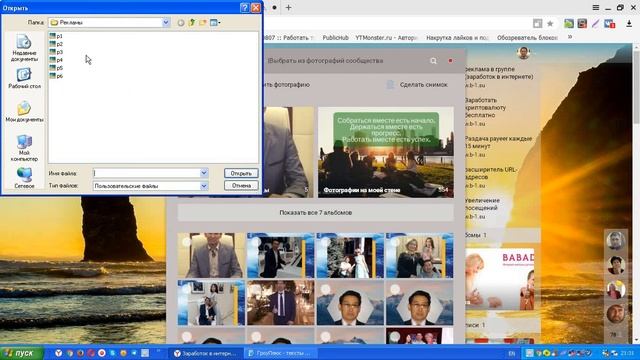640x360 pixels.
Task: Open browser downloads arrow icon
Action: [629, 24]
